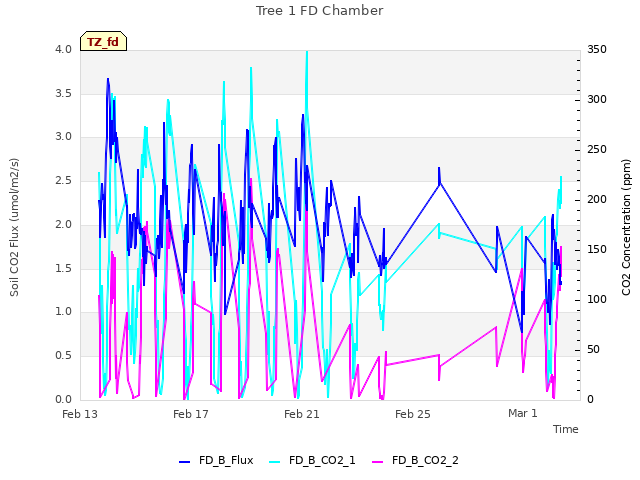Click the 250 right axis tick label

click(x=597, y=150)
